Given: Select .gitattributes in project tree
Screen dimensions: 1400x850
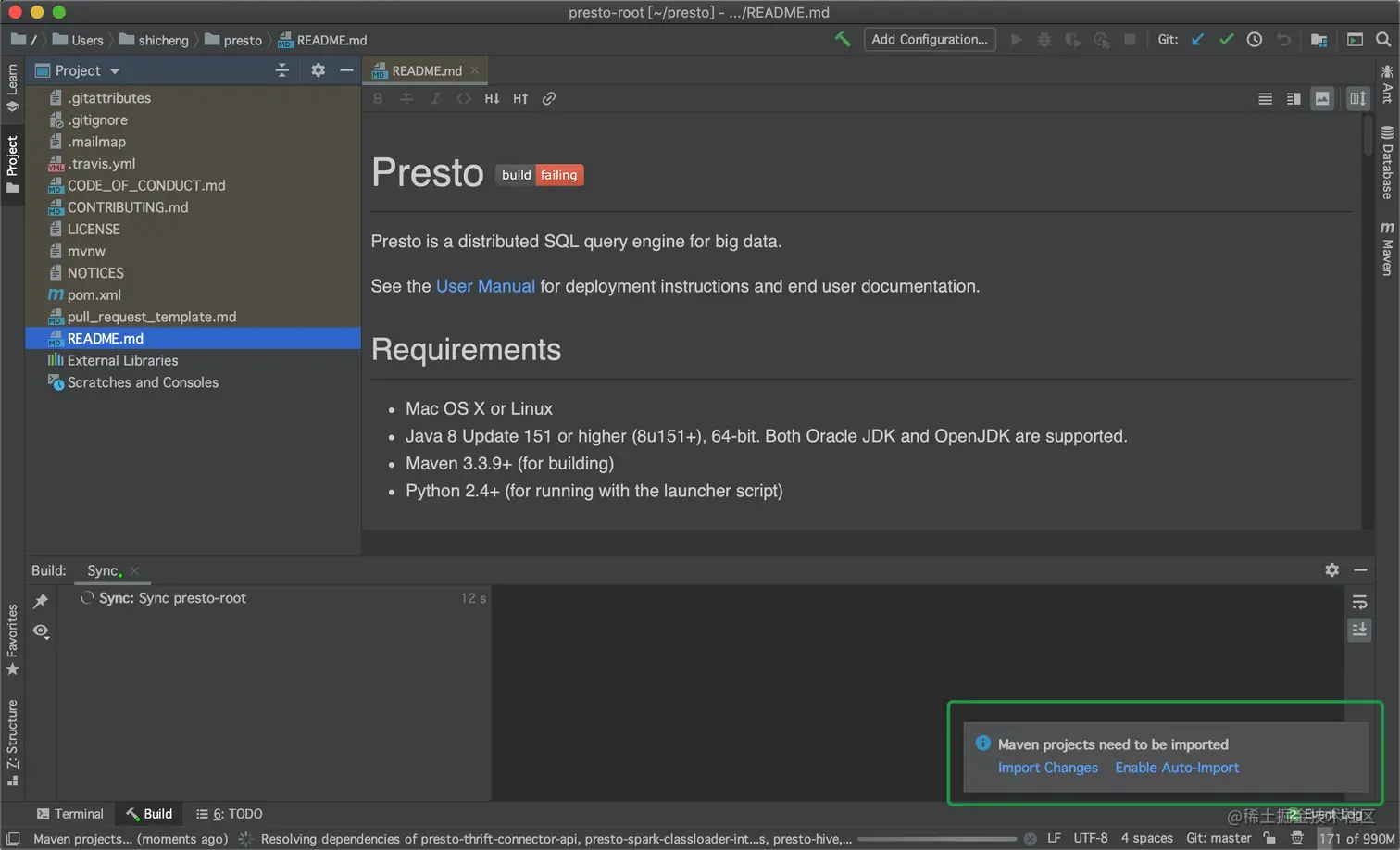Looking at the screenshot, I should (x=109, y=98).
